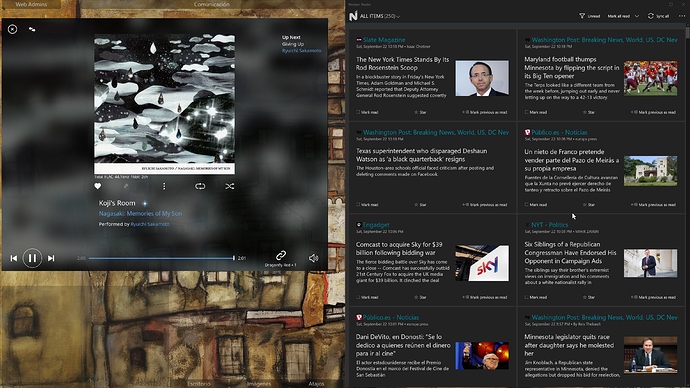Skip to the previous track

tap(14, 258)
